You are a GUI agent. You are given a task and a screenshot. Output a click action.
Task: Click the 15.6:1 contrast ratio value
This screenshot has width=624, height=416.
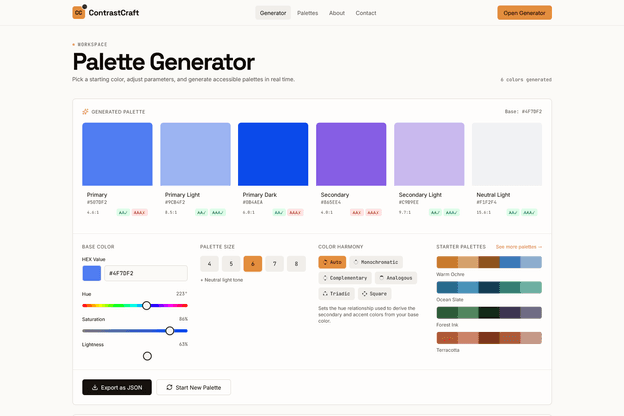point(484,213)
